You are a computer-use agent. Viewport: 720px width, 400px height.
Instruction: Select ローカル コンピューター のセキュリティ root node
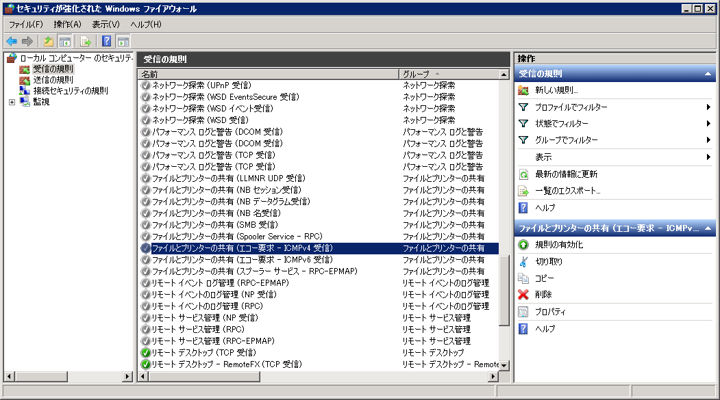click(x=76, y=58)
